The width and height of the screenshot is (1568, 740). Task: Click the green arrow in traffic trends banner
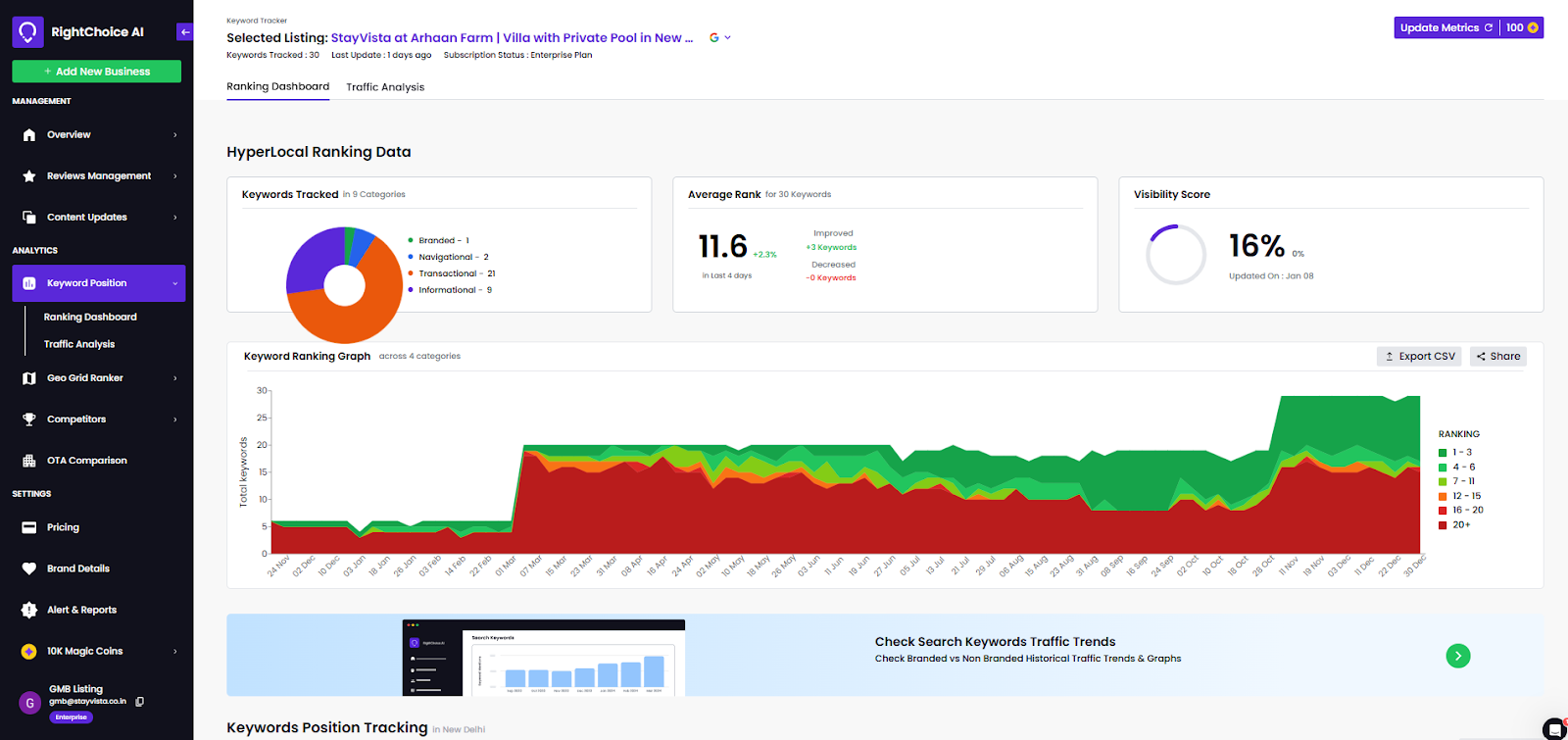1458,656
